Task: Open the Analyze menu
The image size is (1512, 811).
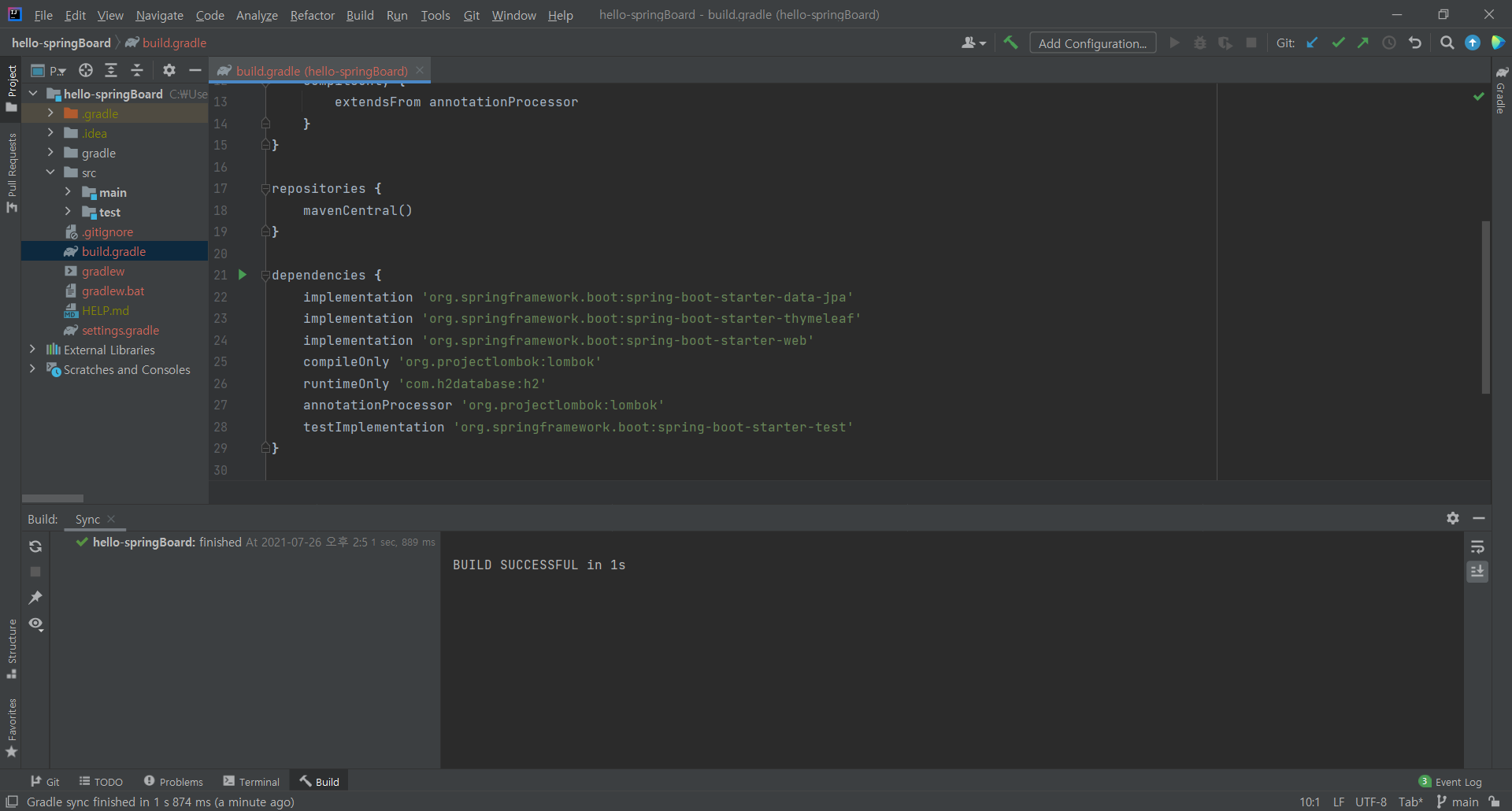Action: coord(257,15)
